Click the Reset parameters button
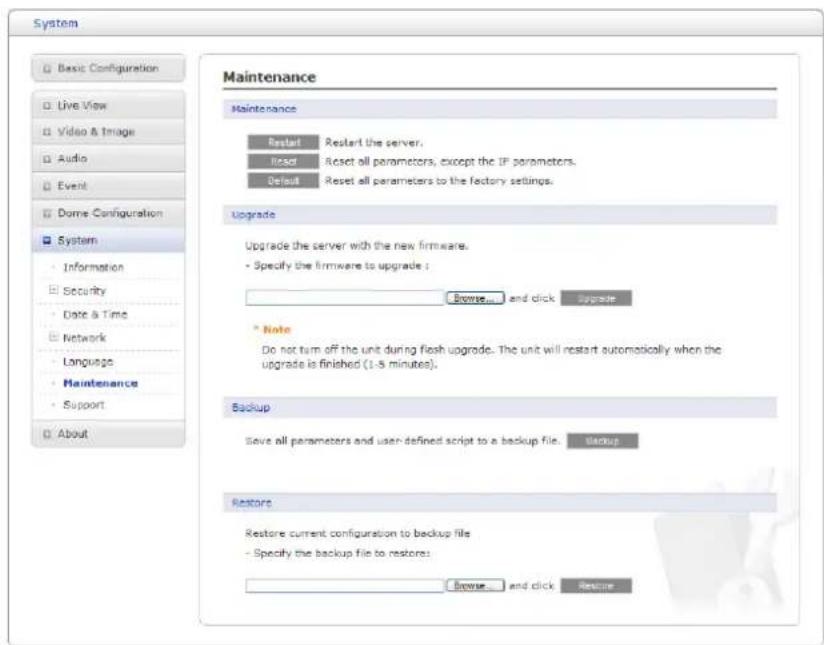This screenshot has width=824, height=645. tap(283, 161)
